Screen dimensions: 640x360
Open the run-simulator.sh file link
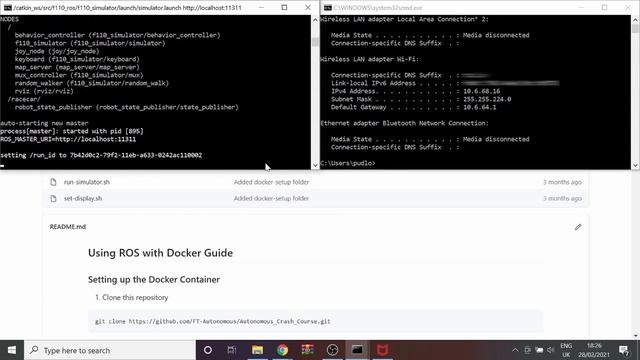pos(87,182)
